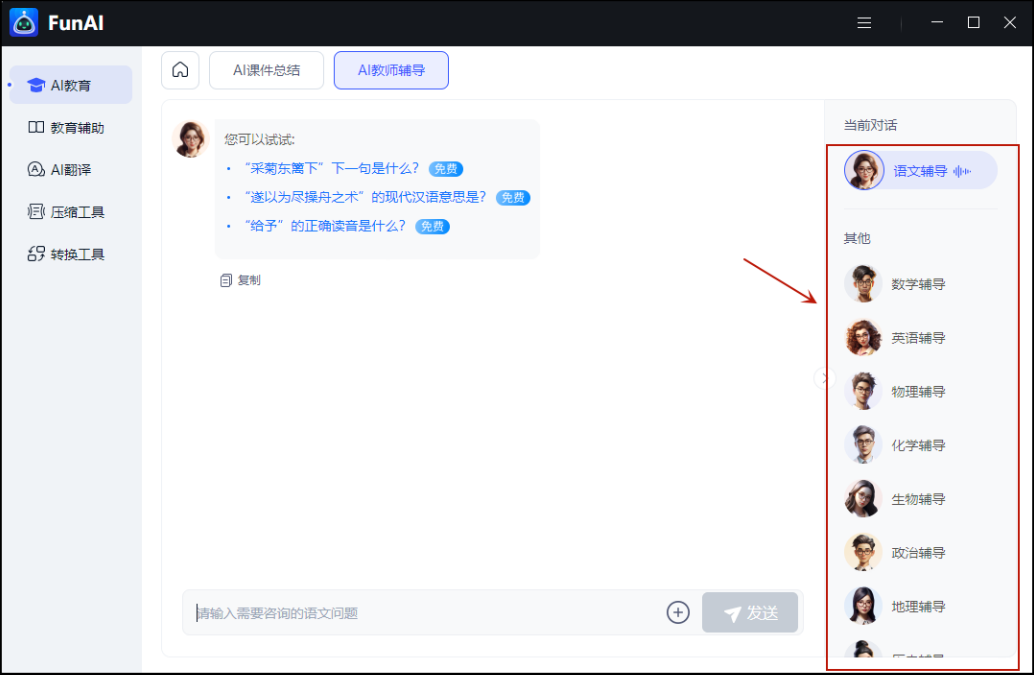The height and width of the screenshot is (675, 1034).
Task: Choose the 物理辅导 tutor
Action: point(919,392)
